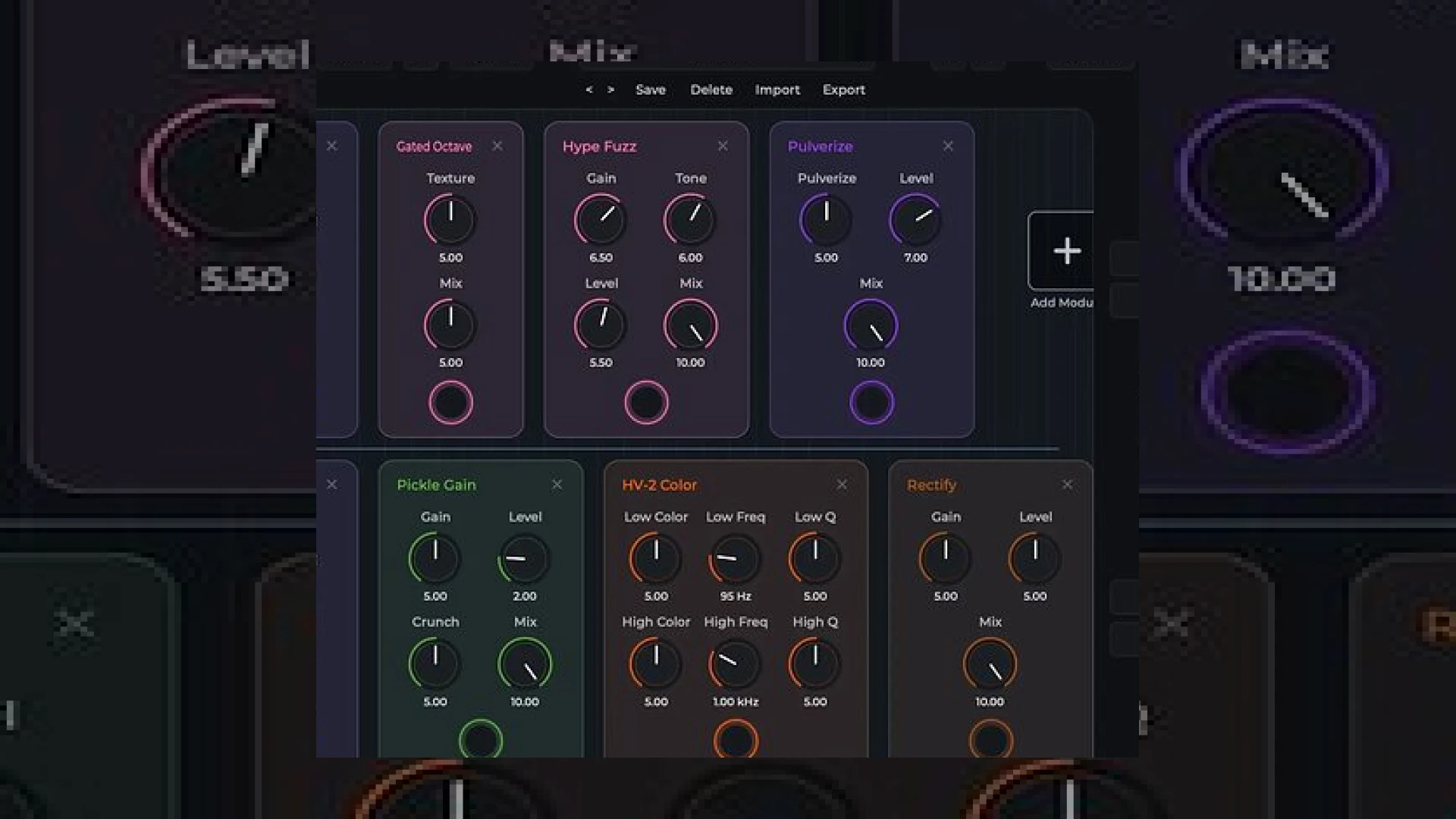Go to previous preset with the left arrow
Image resolution: width=1456 pixels, height=819 pixels.
pos(588,89)
